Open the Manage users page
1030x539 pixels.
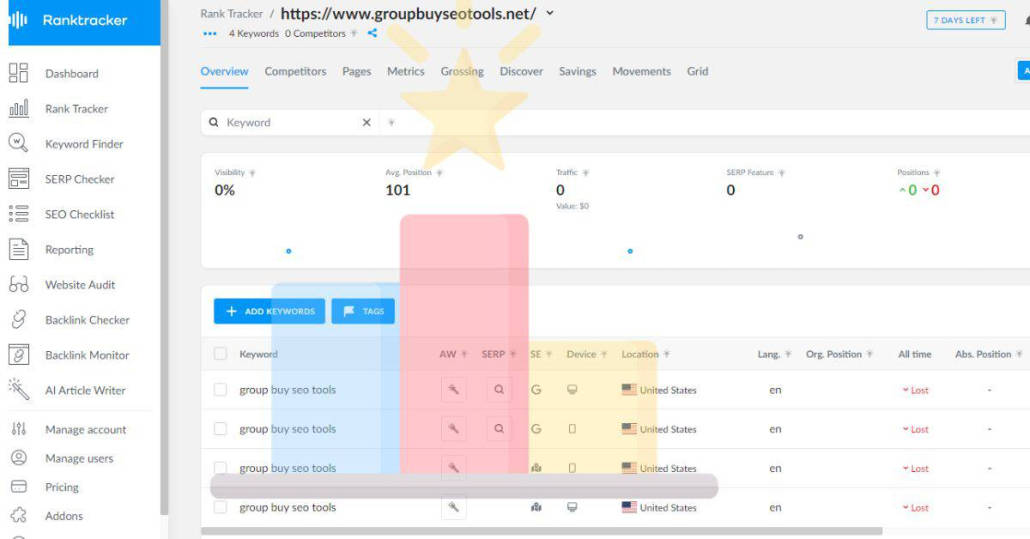79,458
